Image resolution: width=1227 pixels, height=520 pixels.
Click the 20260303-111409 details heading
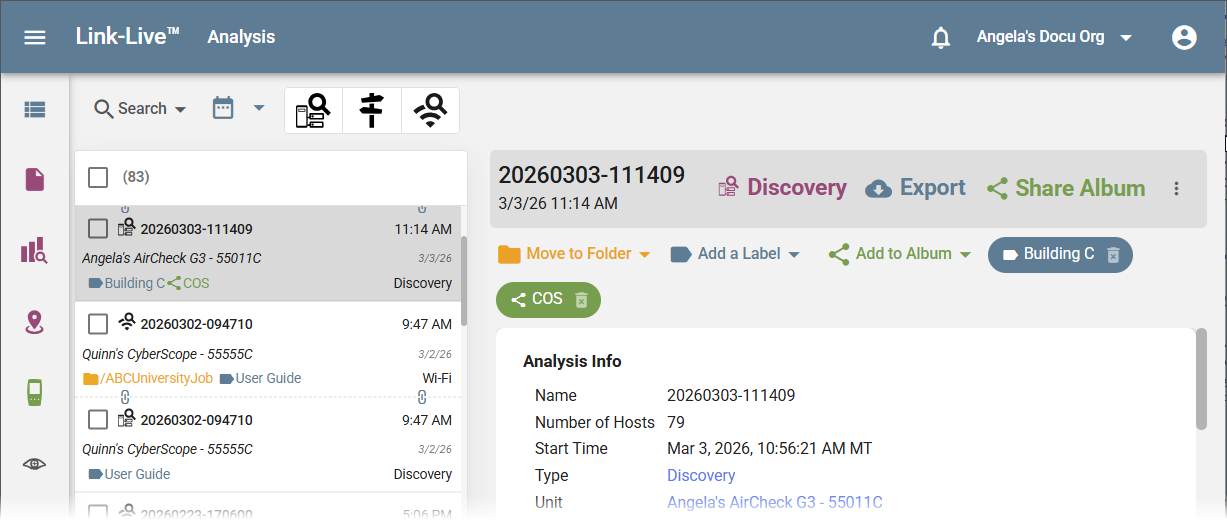point(592,175)
